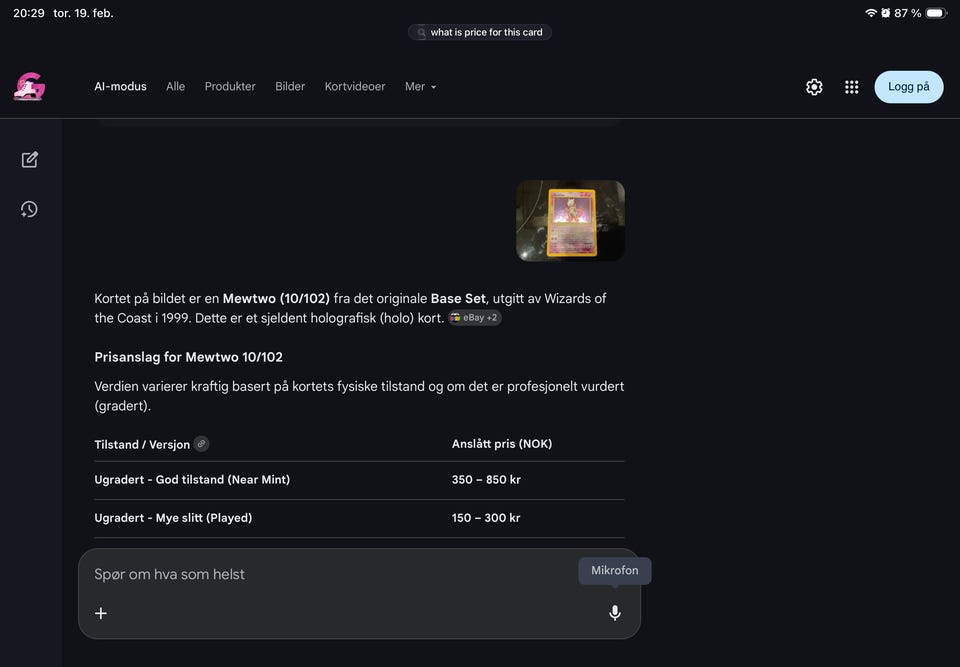
Task: Open the eBay +2 sources chip
Action: click(474, 317)
